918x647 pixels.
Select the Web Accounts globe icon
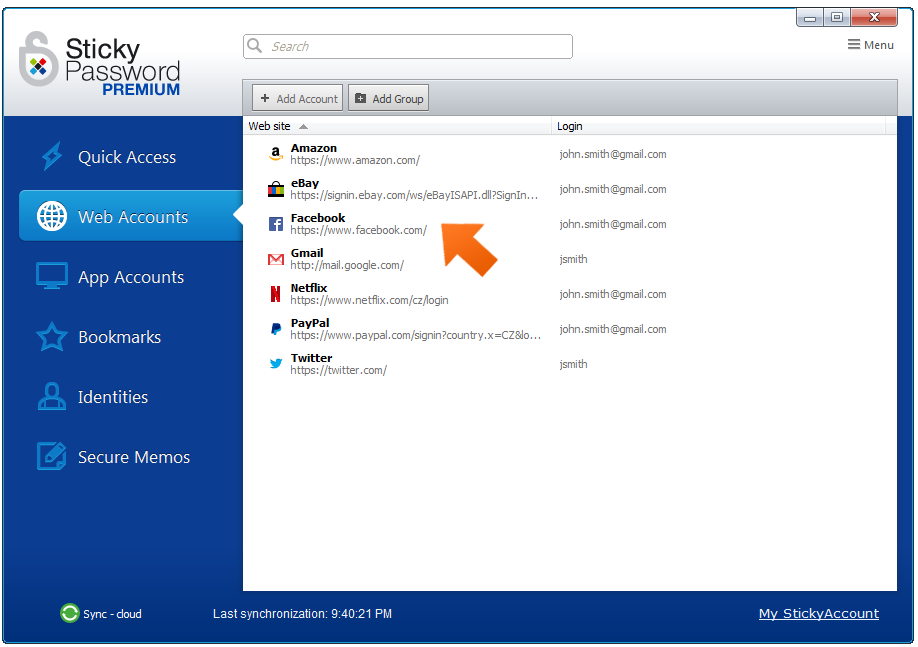click(x=52, y=216)
